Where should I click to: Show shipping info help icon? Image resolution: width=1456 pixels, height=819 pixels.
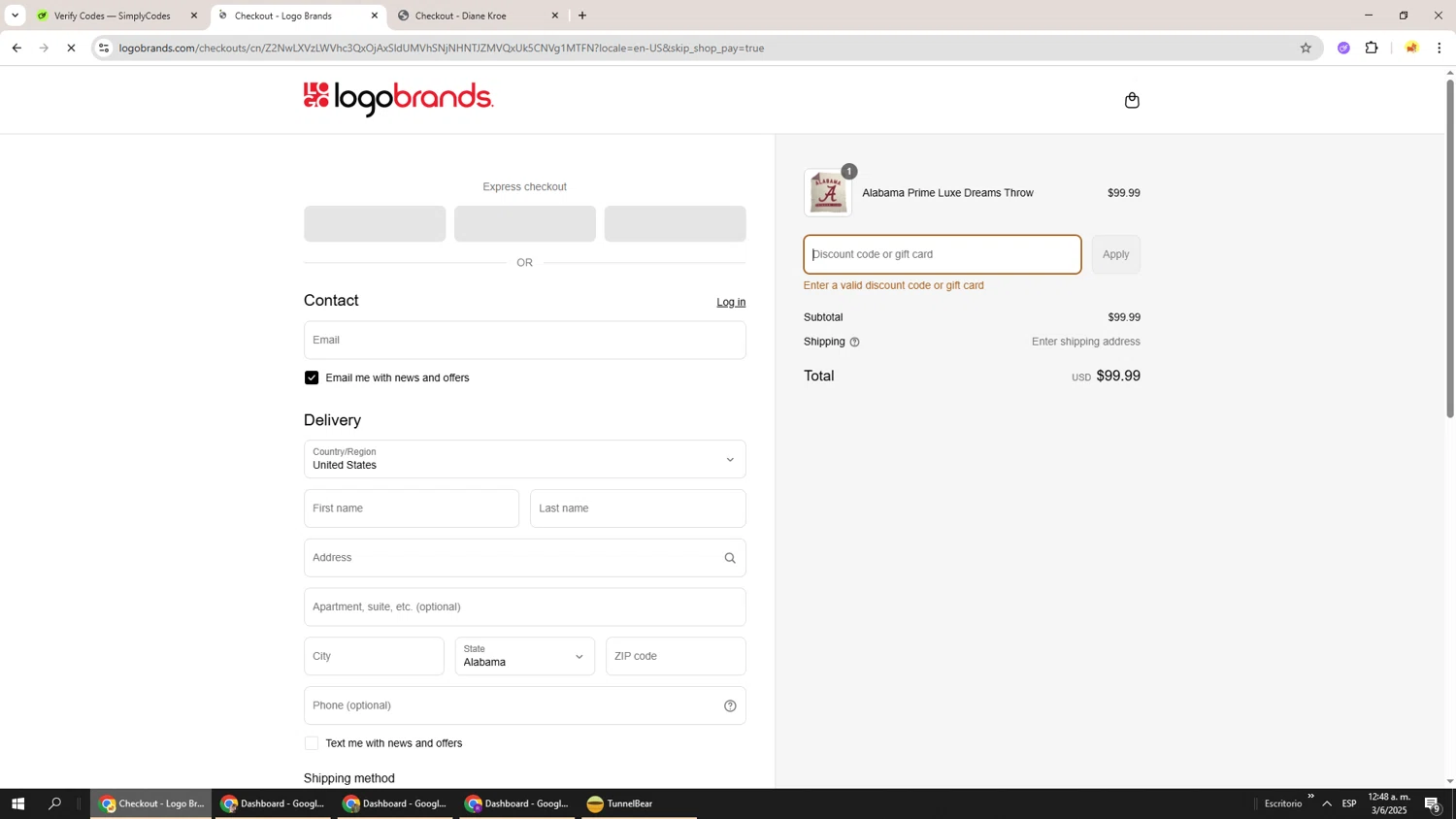(854, 342)
